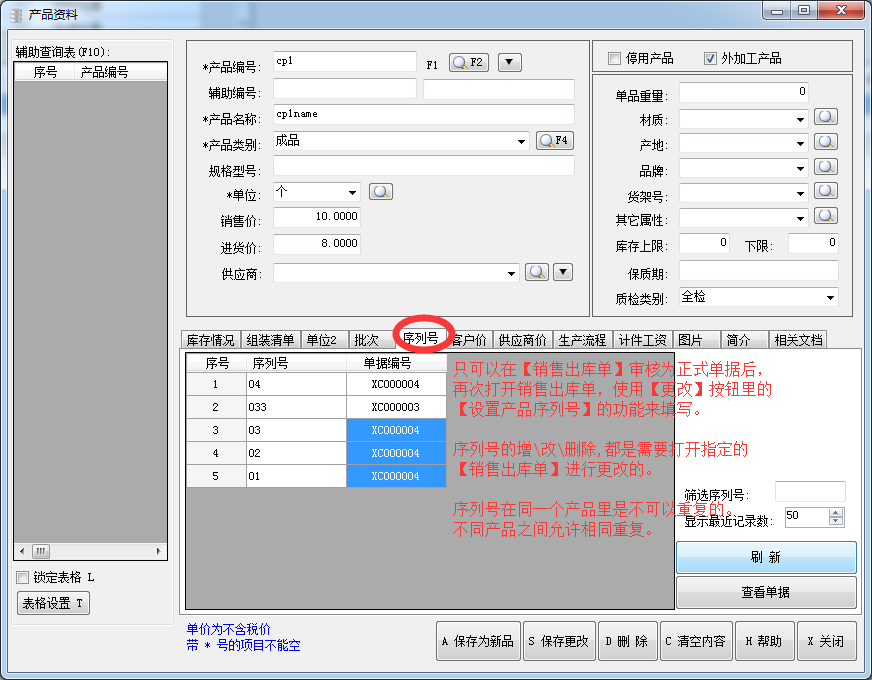This screenshot has width=872, height=680.
Task: Click the C 清空内容 button
Action: 696,641
